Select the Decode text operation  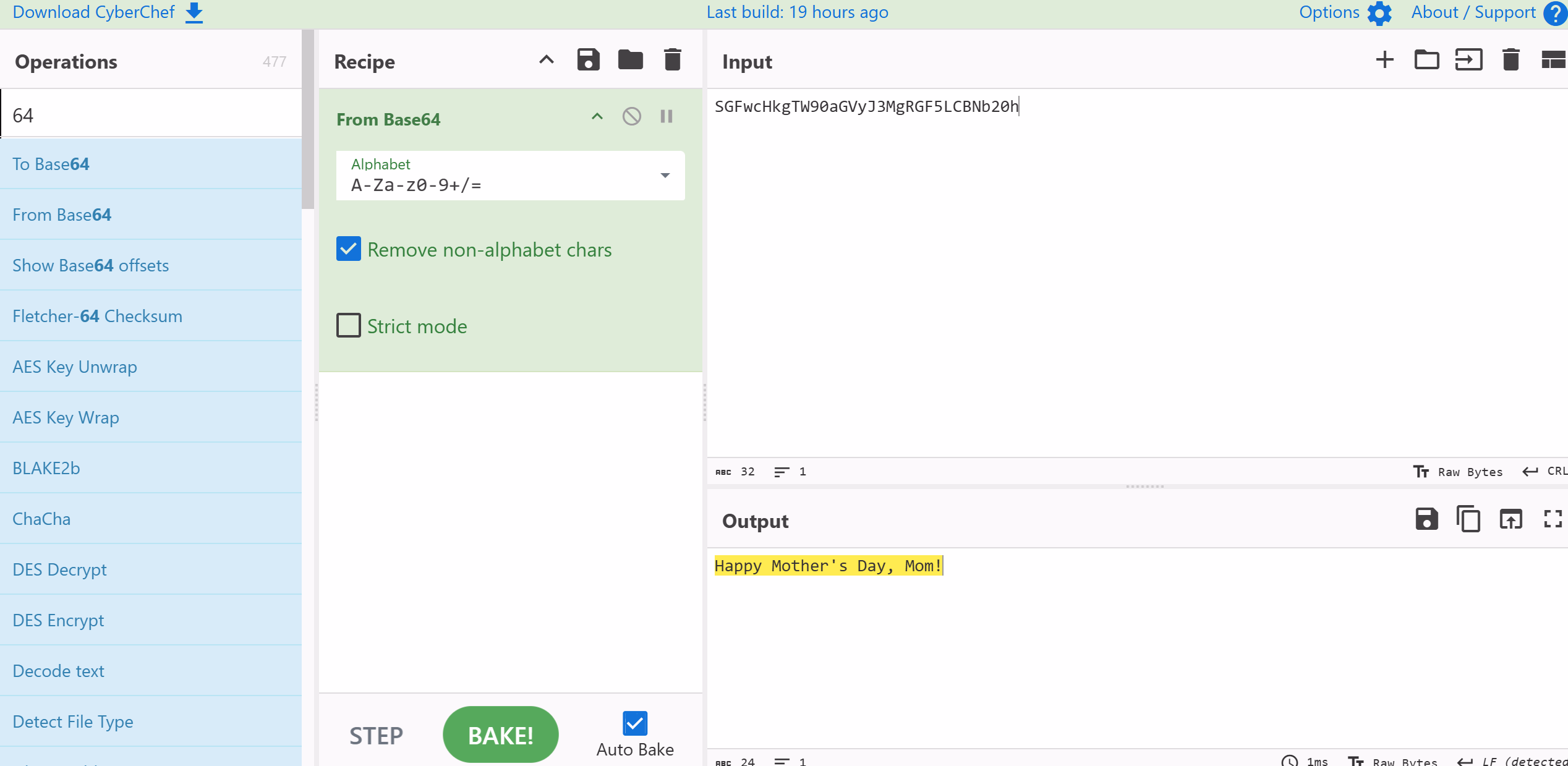click(151, 671)
